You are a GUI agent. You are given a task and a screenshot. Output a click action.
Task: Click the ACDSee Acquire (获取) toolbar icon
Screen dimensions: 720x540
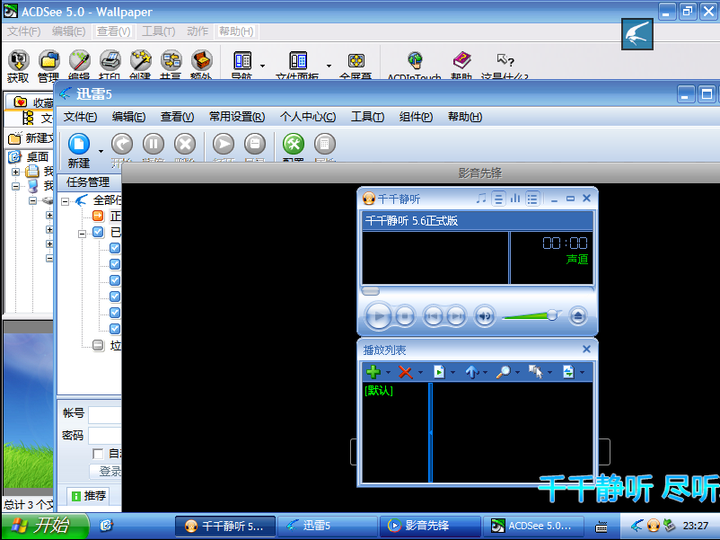click(18, 60)
